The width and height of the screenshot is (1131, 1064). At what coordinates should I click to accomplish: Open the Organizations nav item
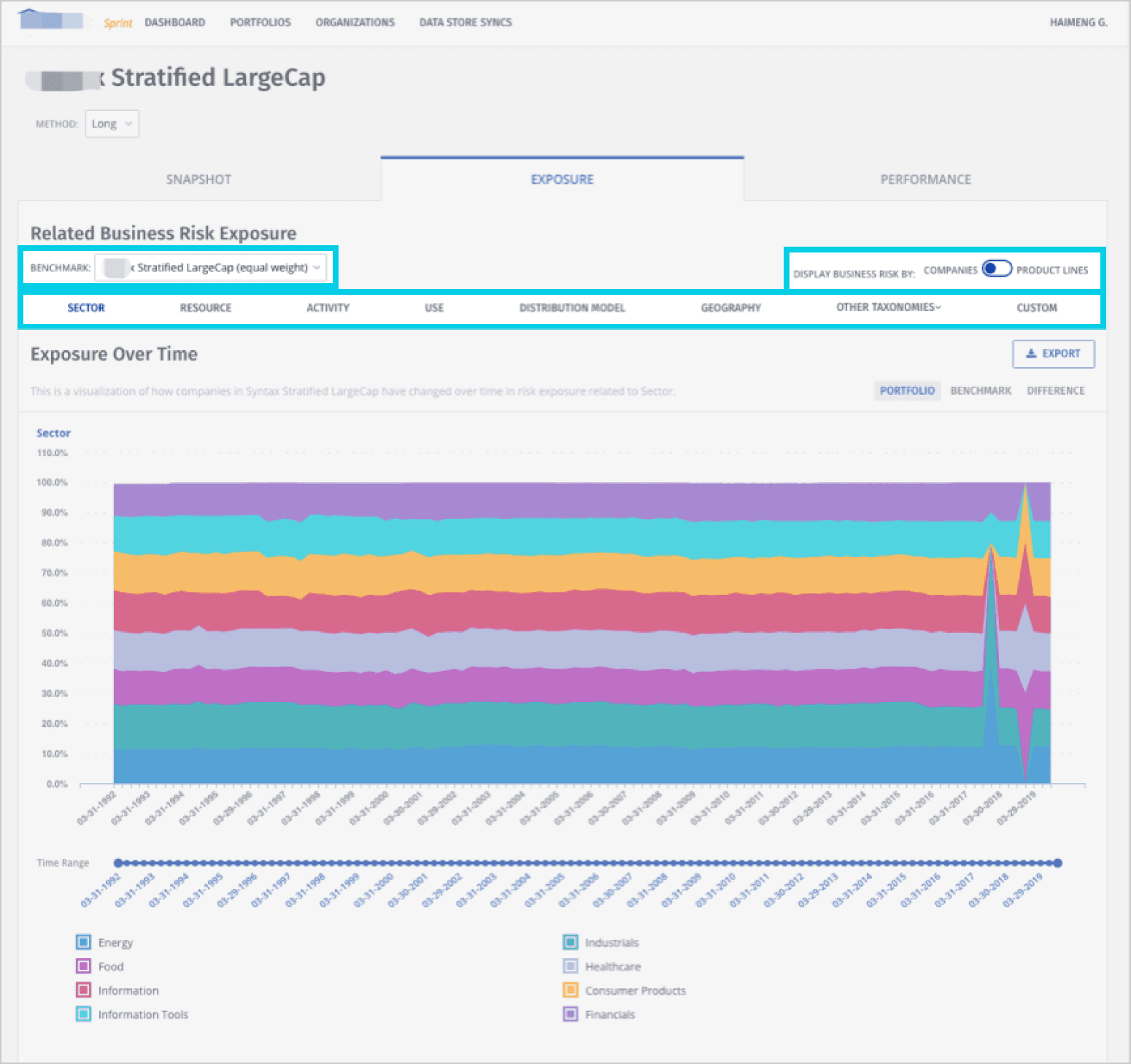[355, 23]
